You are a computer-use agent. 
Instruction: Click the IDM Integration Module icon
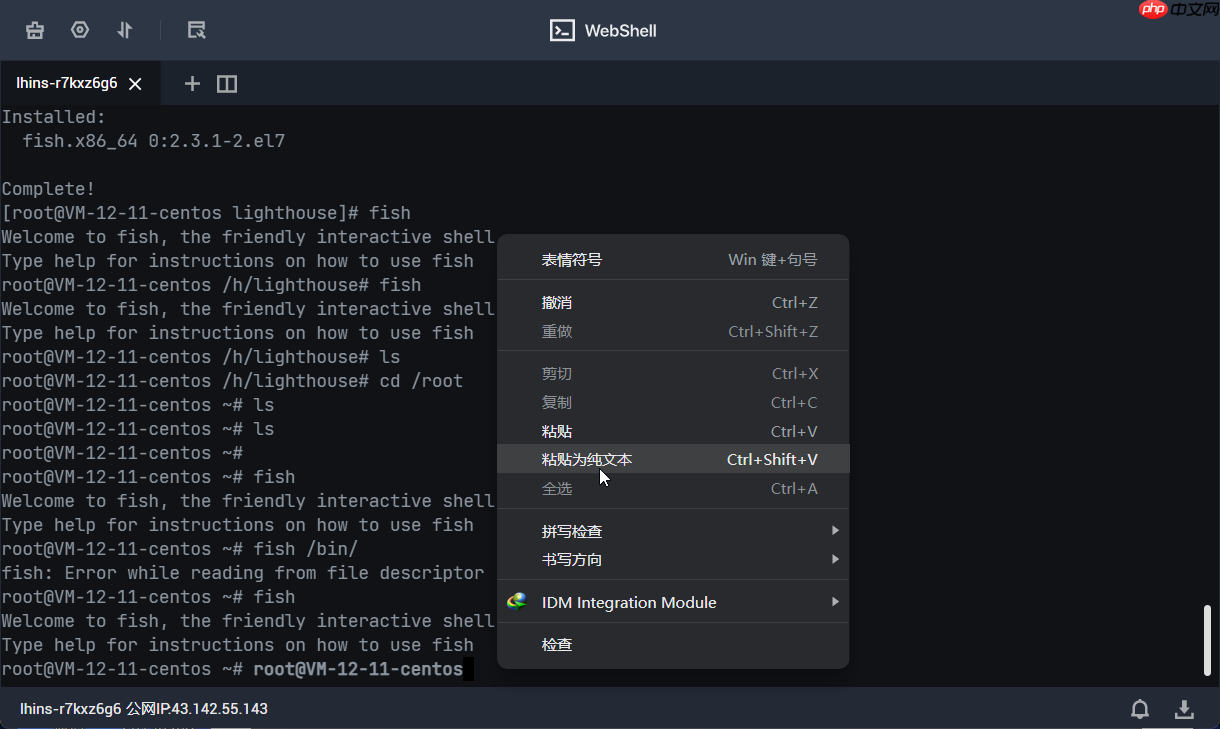[x=517, y=602]
